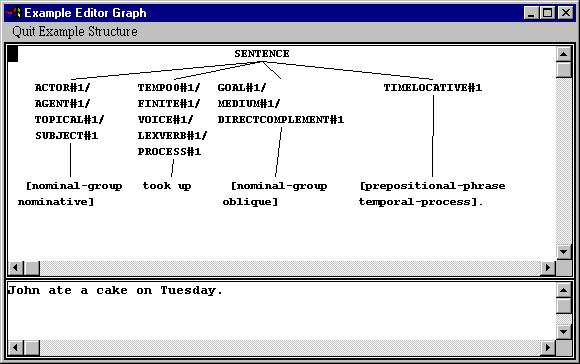Maximize the Example Editor Graph window

548,13
